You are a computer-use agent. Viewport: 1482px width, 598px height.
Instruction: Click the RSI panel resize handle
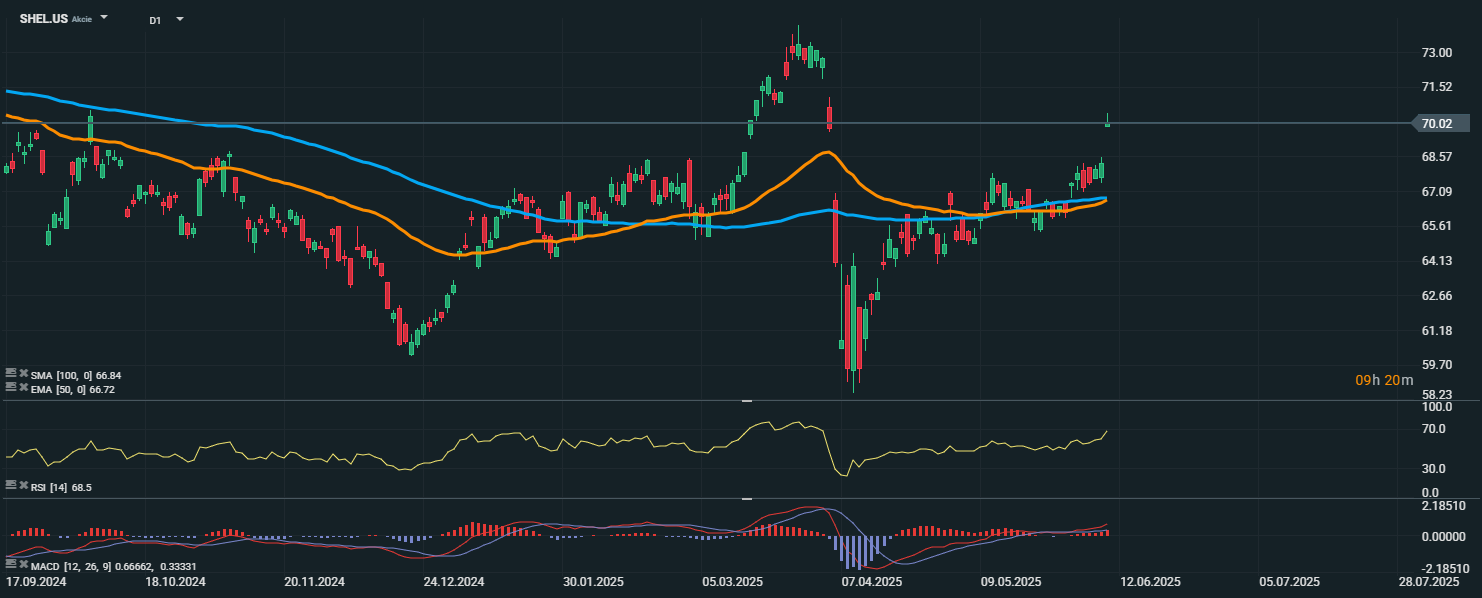[746, 400]
